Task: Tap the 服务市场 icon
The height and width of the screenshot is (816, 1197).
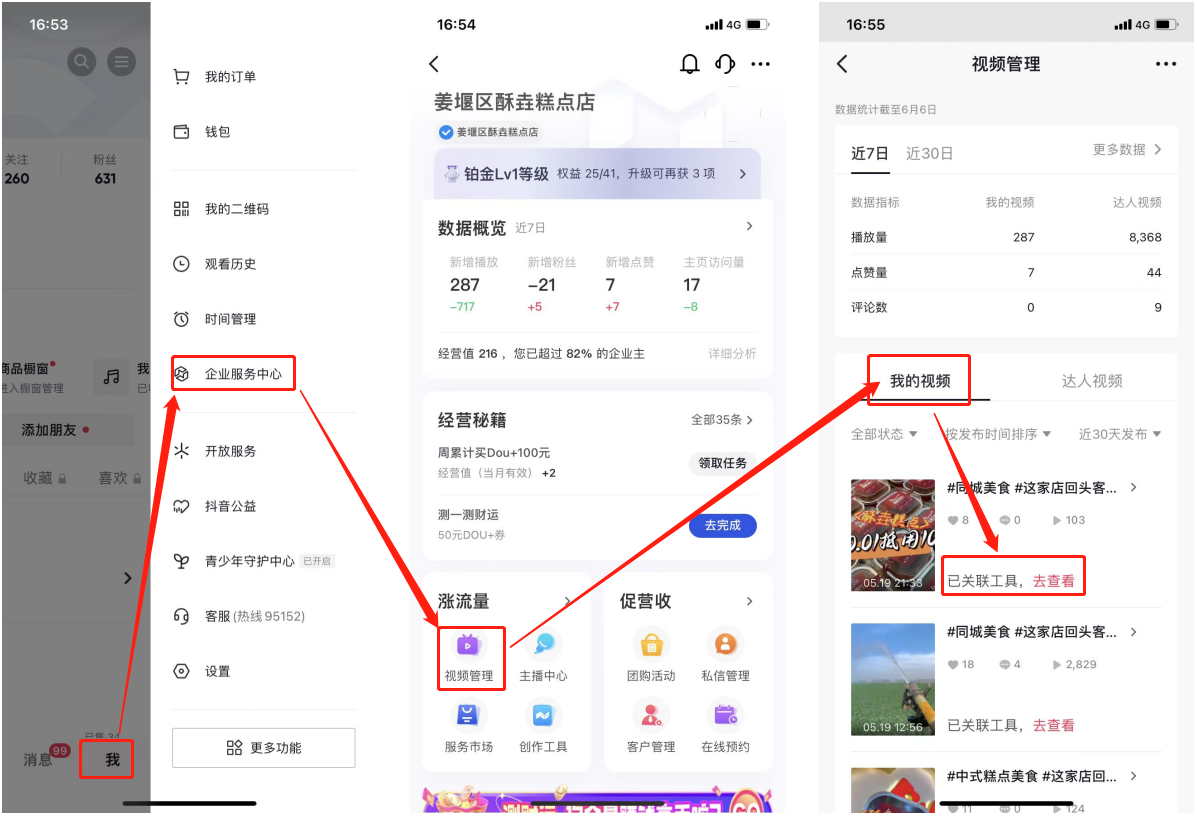Action: (468, 716)
